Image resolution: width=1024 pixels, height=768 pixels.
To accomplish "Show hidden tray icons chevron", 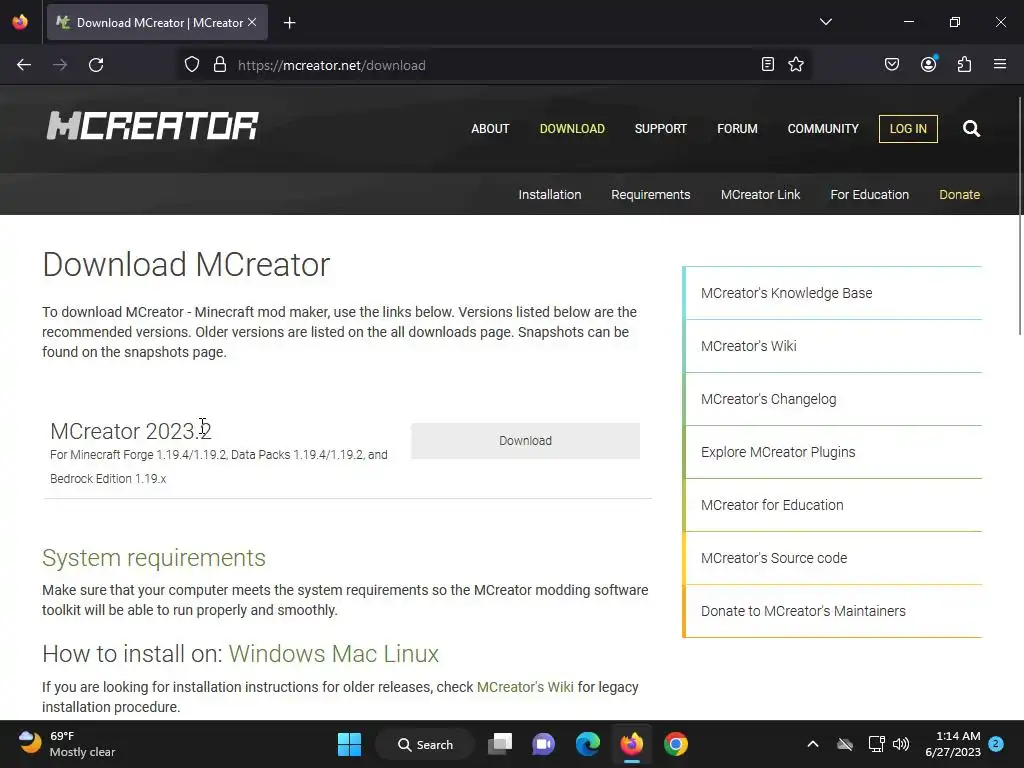I will pyautogui.click(x=813, y=744).
